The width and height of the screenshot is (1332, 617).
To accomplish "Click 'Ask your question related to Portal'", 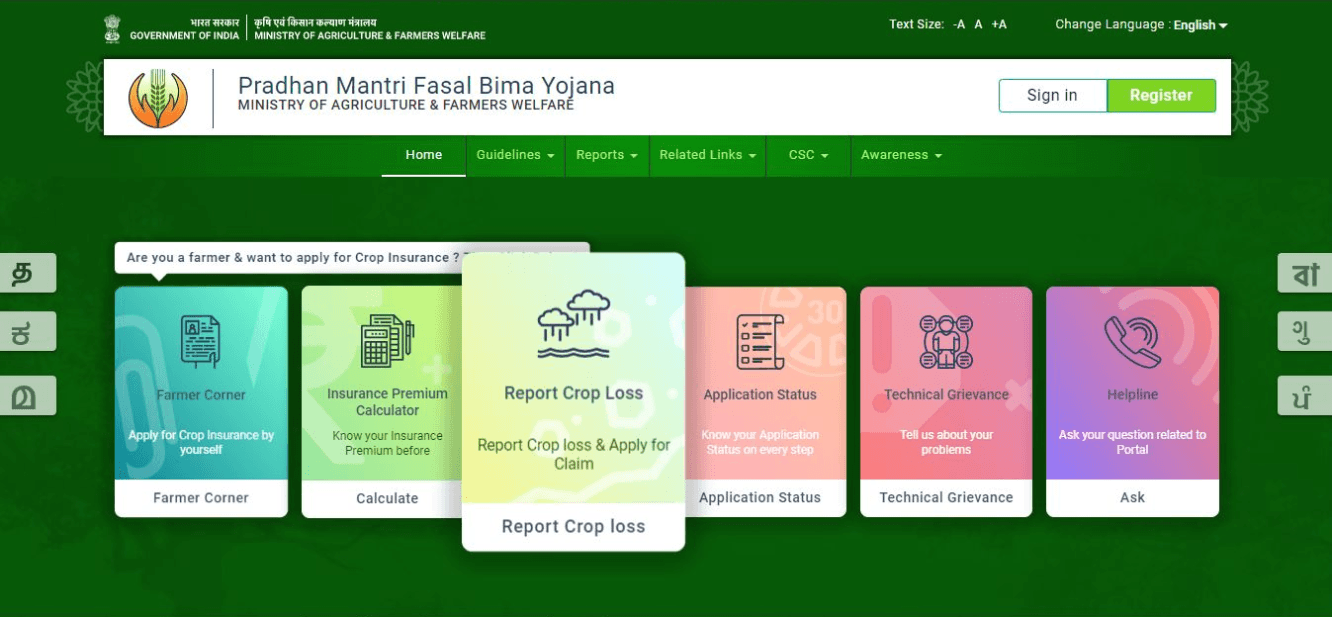I will [x=1132, y=442].
